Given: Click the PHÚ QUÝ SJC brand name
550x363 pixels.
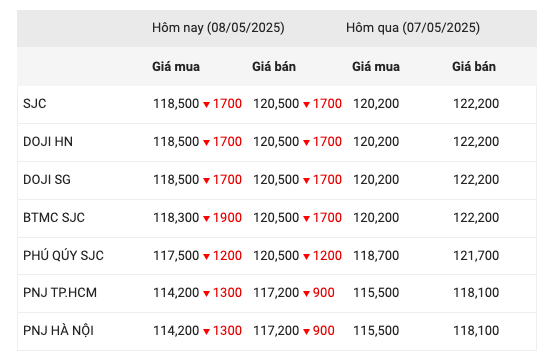Looking at the screenshot, I should coord(63,255).
